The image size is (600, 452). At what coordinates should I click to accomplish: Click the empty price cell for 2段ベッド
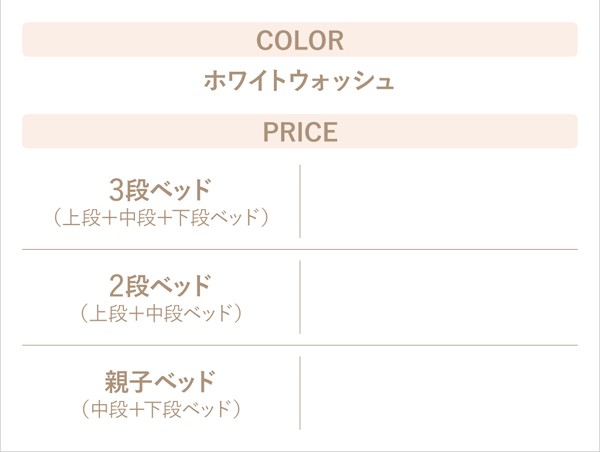click(x=439, y=297)
